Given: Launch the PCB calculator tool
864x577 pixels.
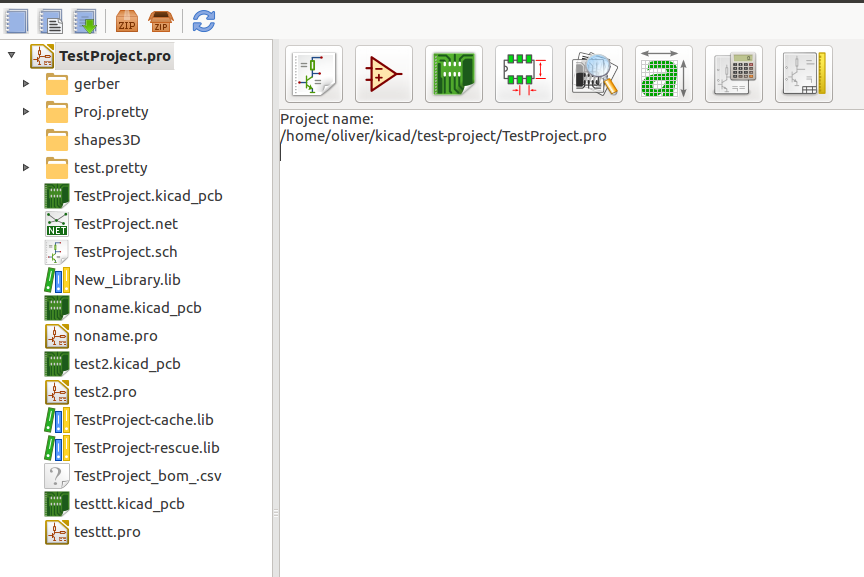Looking at the screenshot, I should pyautogui.click(x=734, y=74).
